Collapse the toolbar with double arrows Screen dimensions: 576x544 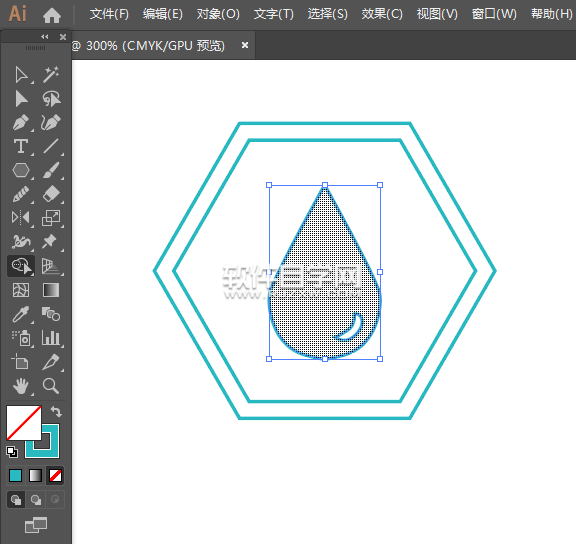point(45,37)
